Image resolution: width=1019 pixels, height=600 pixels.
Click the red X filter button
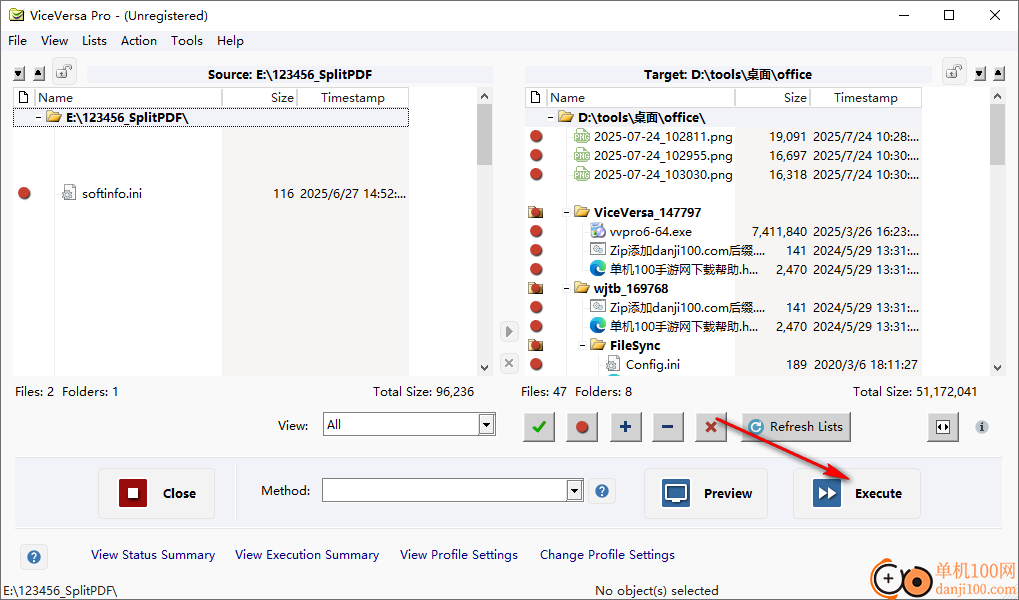pos(711,427)
